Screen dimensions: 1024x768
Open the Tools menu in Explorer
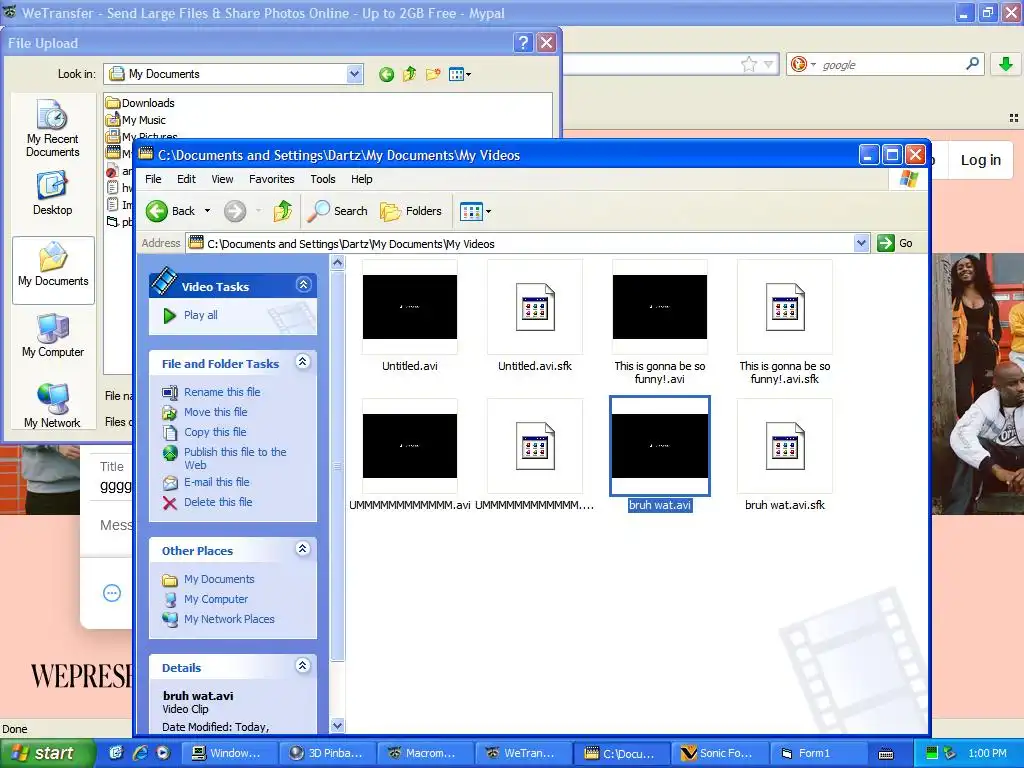323,179
